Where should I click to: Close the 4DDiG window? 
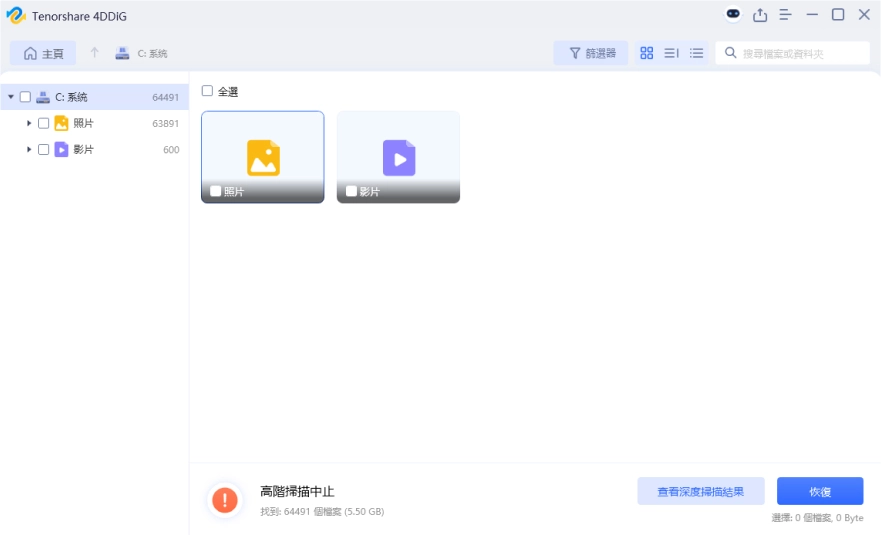click(864, 15)
